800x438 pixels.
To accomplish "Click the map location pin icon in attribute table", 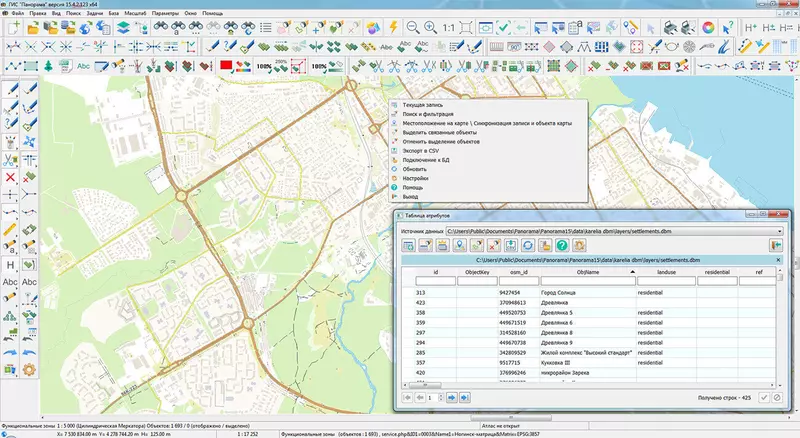I will pyautogui.click(x=459, y=246).
